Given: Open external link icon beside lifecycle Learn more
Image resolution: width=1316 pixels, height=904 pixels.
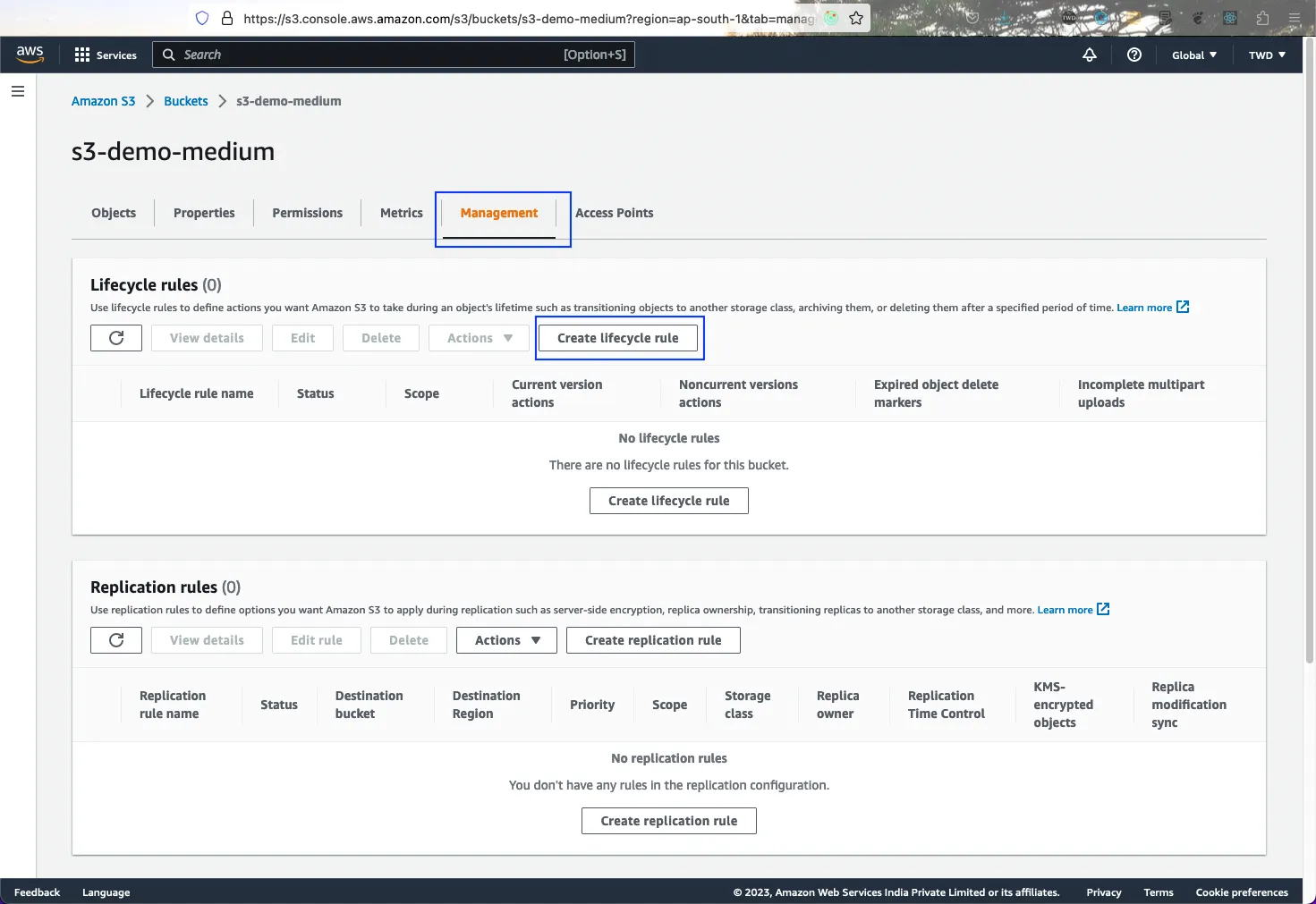Looking at the screenshot, I should 1183,307.
